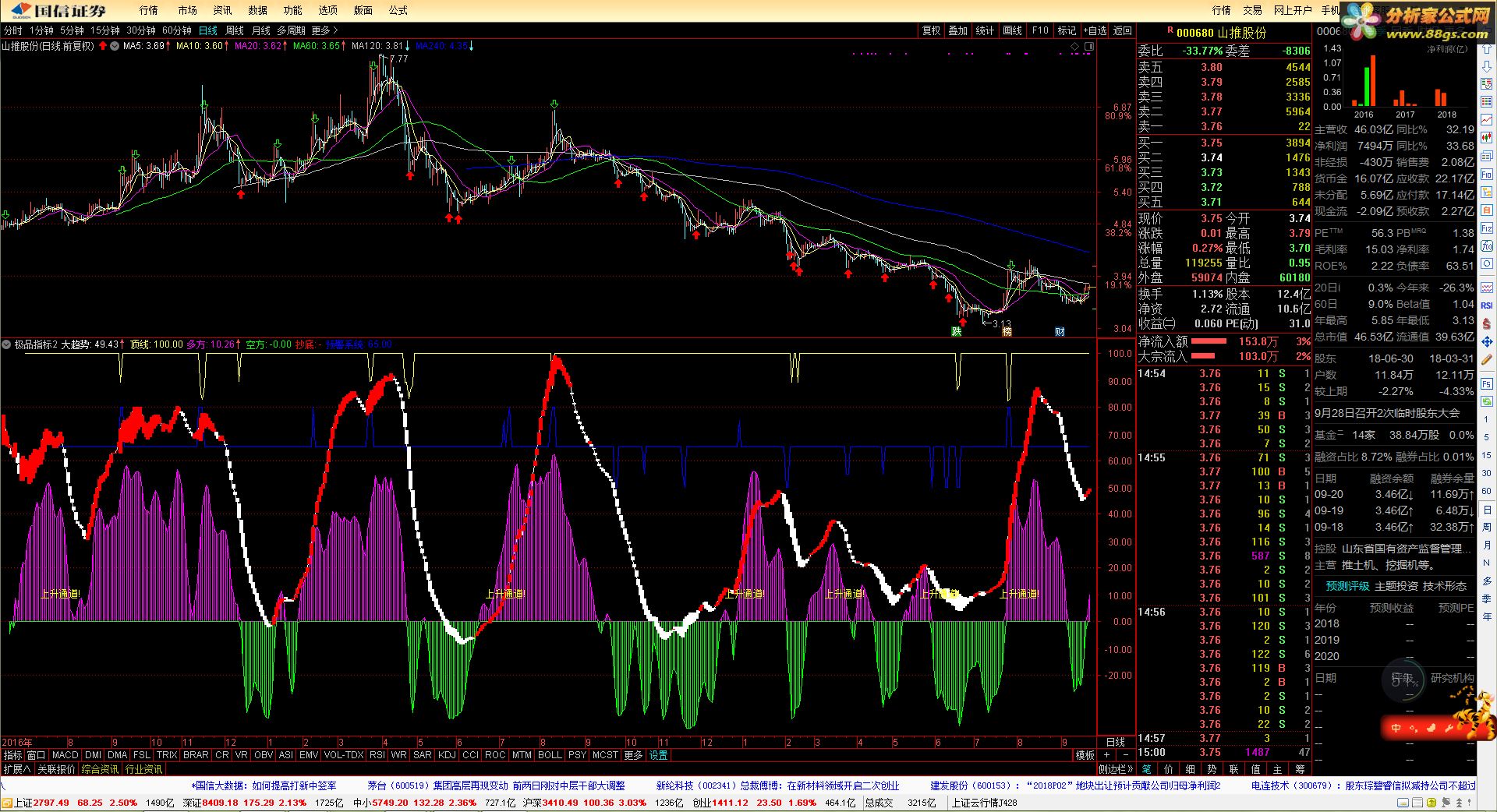Screen dimensions: 1497x812
Task: Click the 跌 marker at the bottom of price chart
Action: [x=956, y=331]
